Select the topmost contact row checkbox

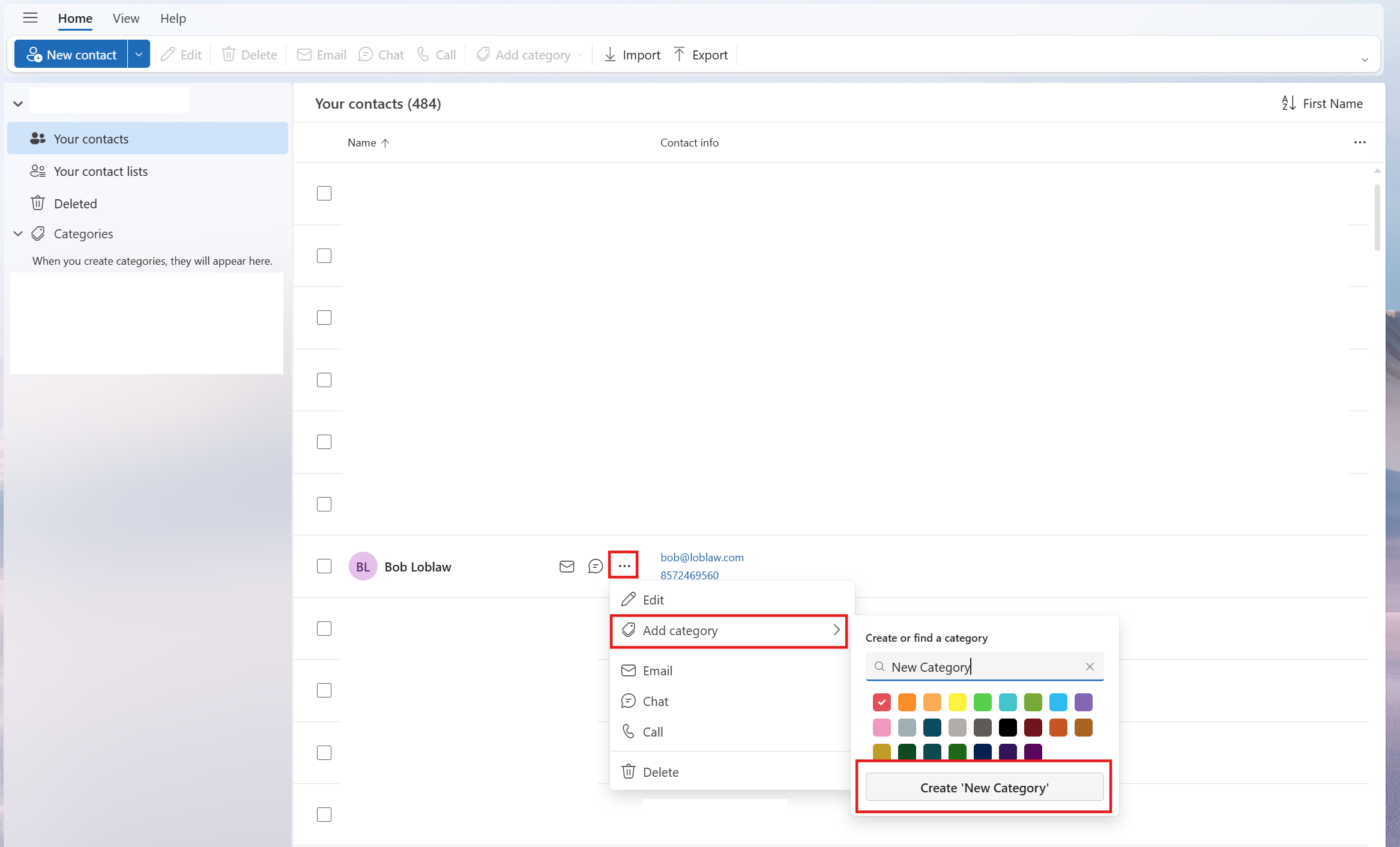[x=324, y=193]
